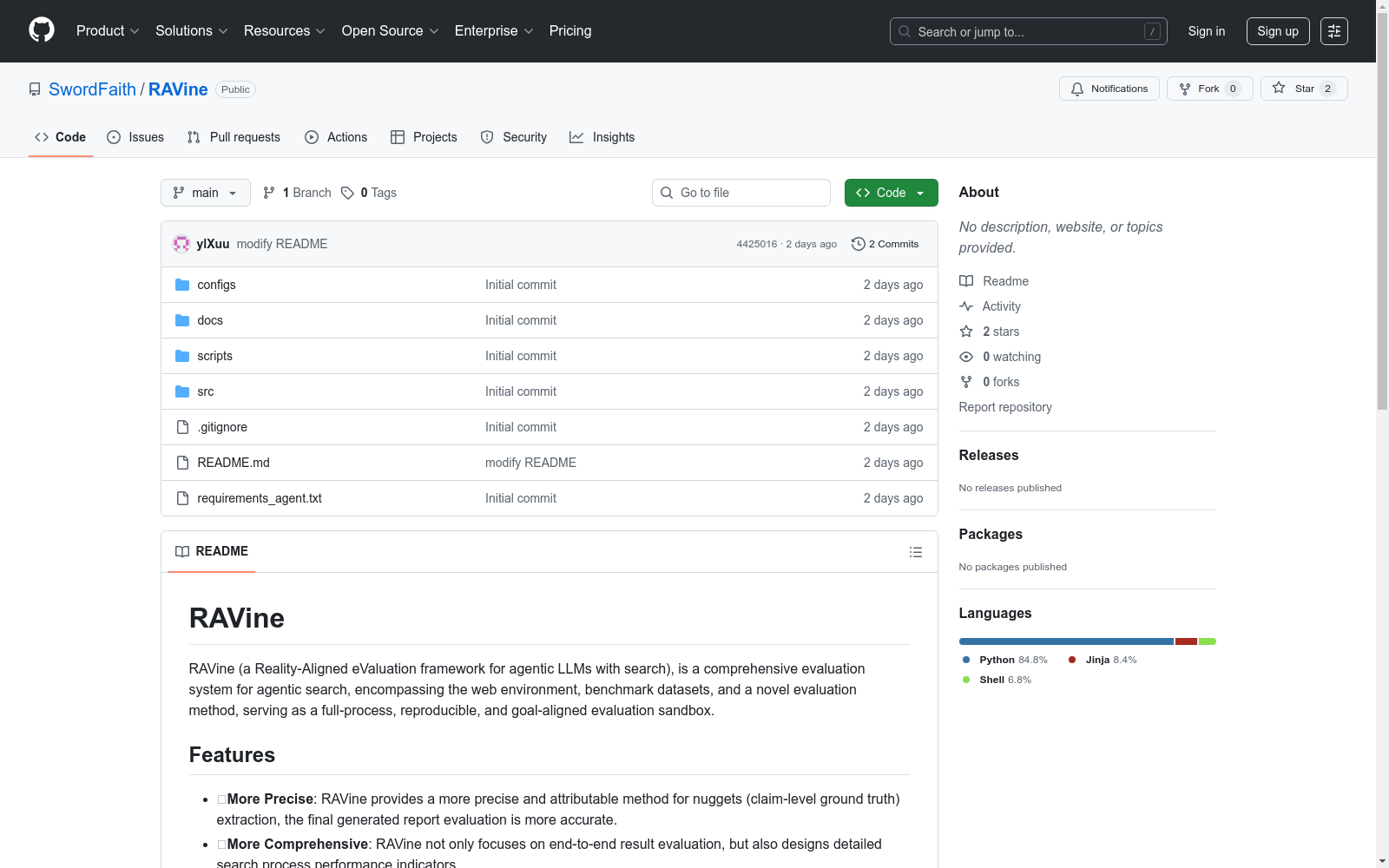Click the Jinja red language bar segment
This screenshot has width=1389, height=868.
(x=1186, y=641)
